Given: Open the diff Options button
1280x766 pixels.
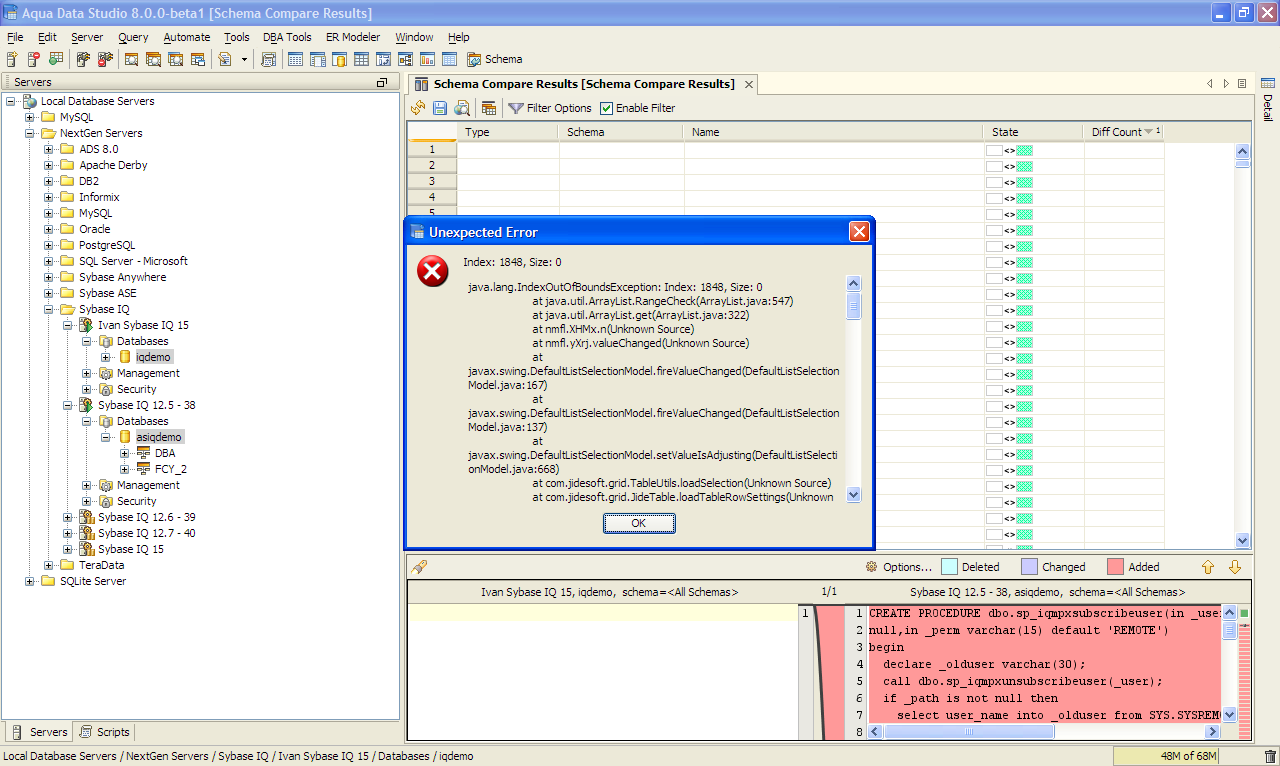Looking at the screenshot, I should click(899, 567).
